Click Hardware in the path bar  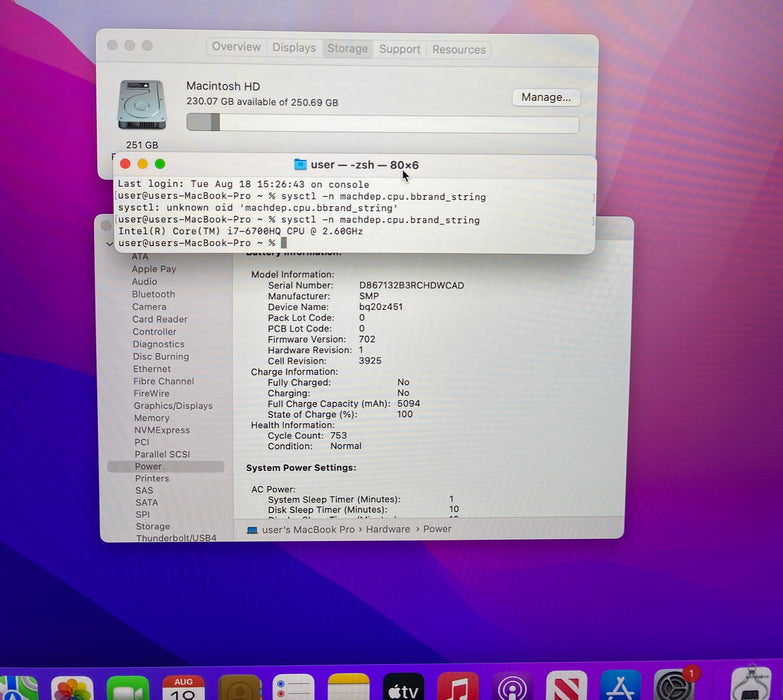(x=388, y=529)
